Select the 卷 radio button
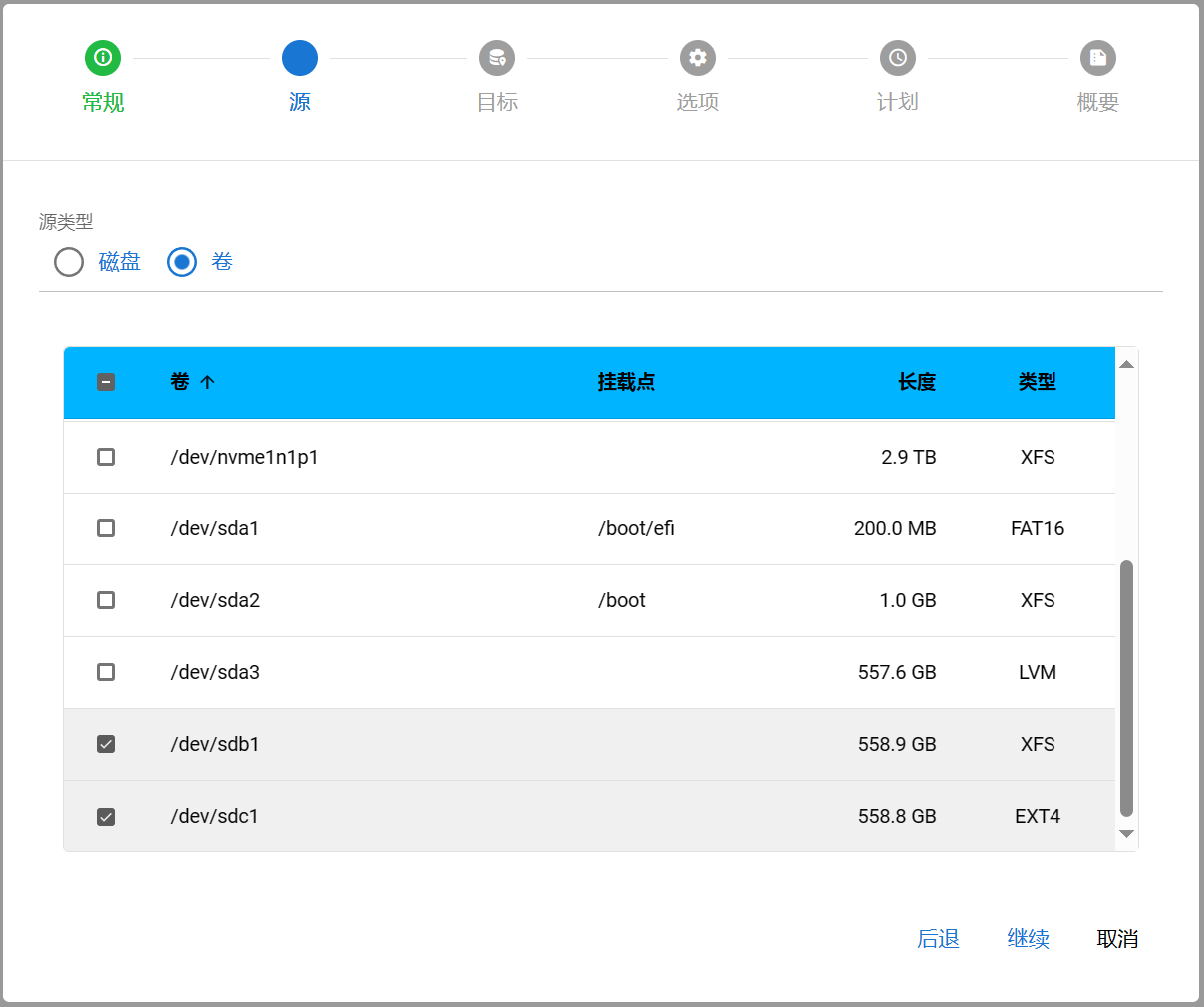This screenshot has width=1204, height=1007. pos(182,262)
